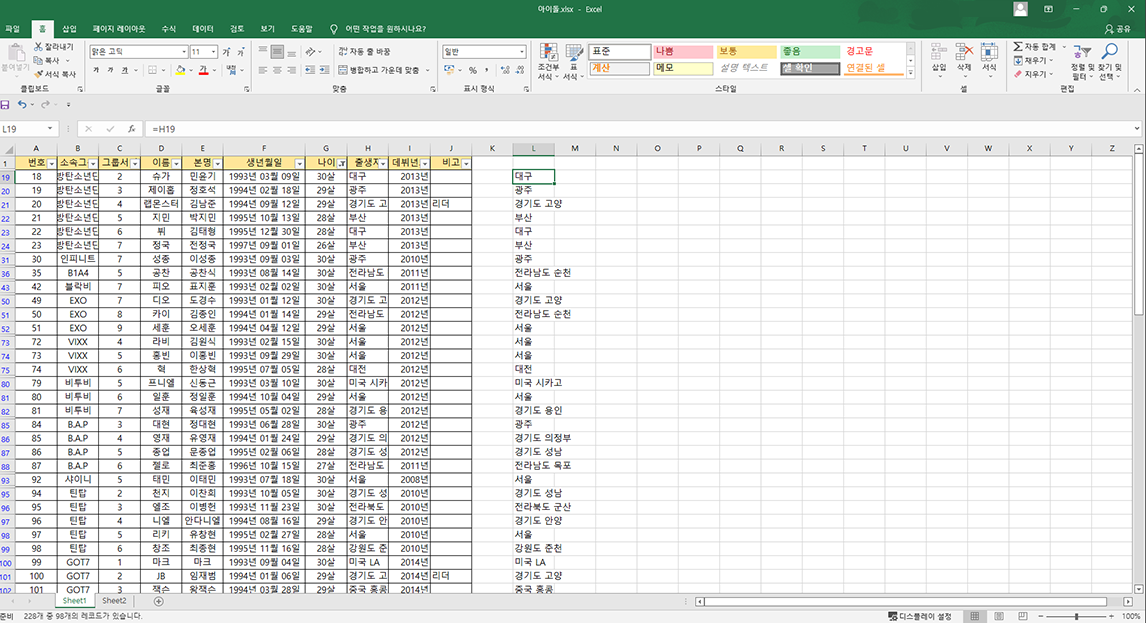1146x623 pixels.
Task: Open the font name dropdown (맑은 고딕)
Action: pyautogui.click(x=183, y=52)
